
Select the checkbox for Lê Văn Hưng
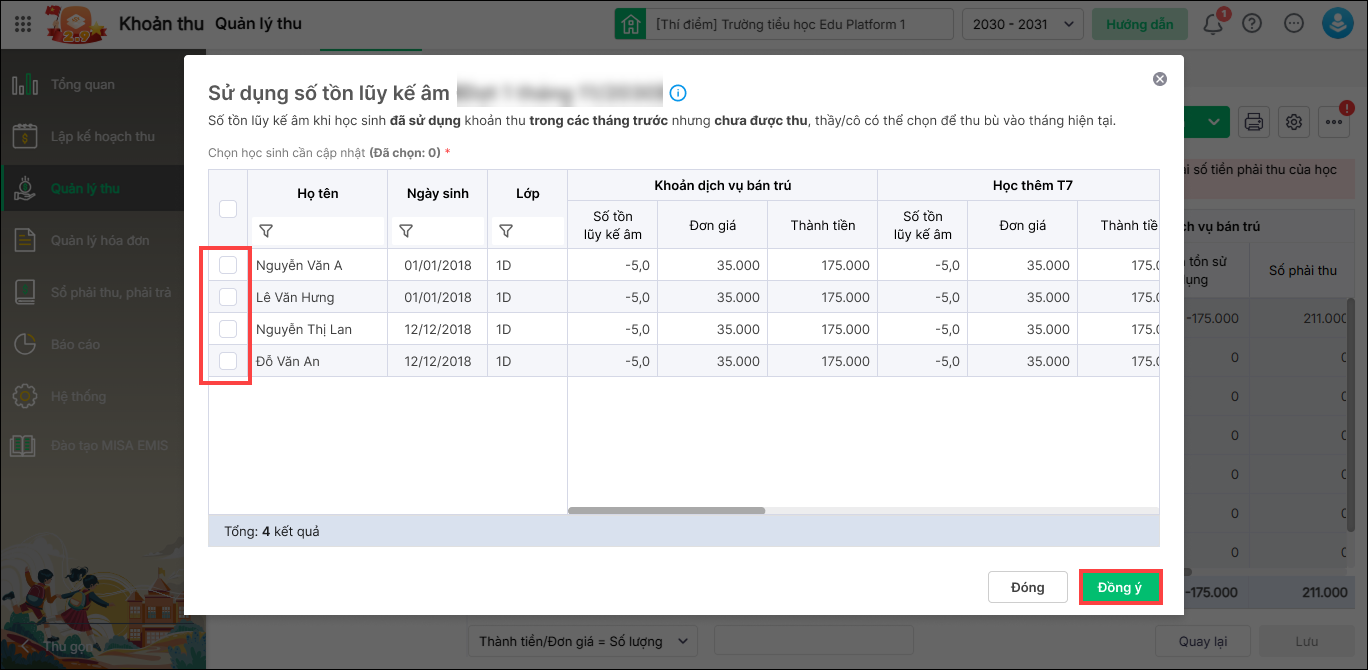click(228, 297)
